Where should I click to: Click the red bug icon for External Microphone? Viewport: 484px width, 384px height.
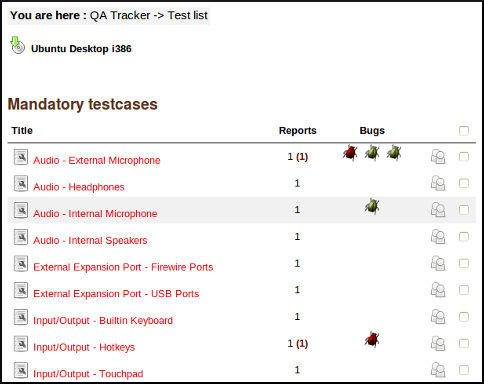pos(350,153)
